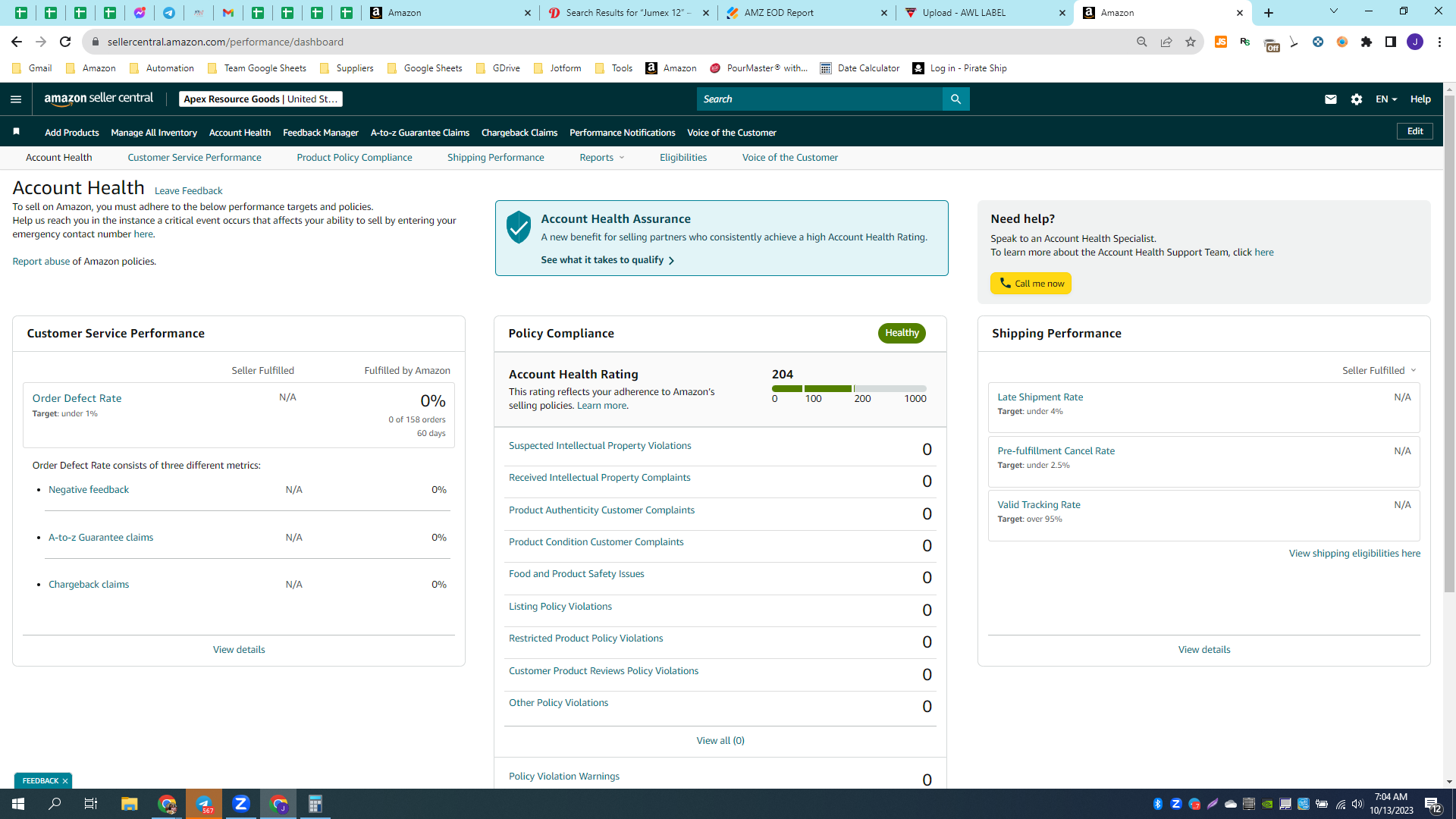
Task: Click the Account Health Rating progress bar
Action: [x=849, y=389]
